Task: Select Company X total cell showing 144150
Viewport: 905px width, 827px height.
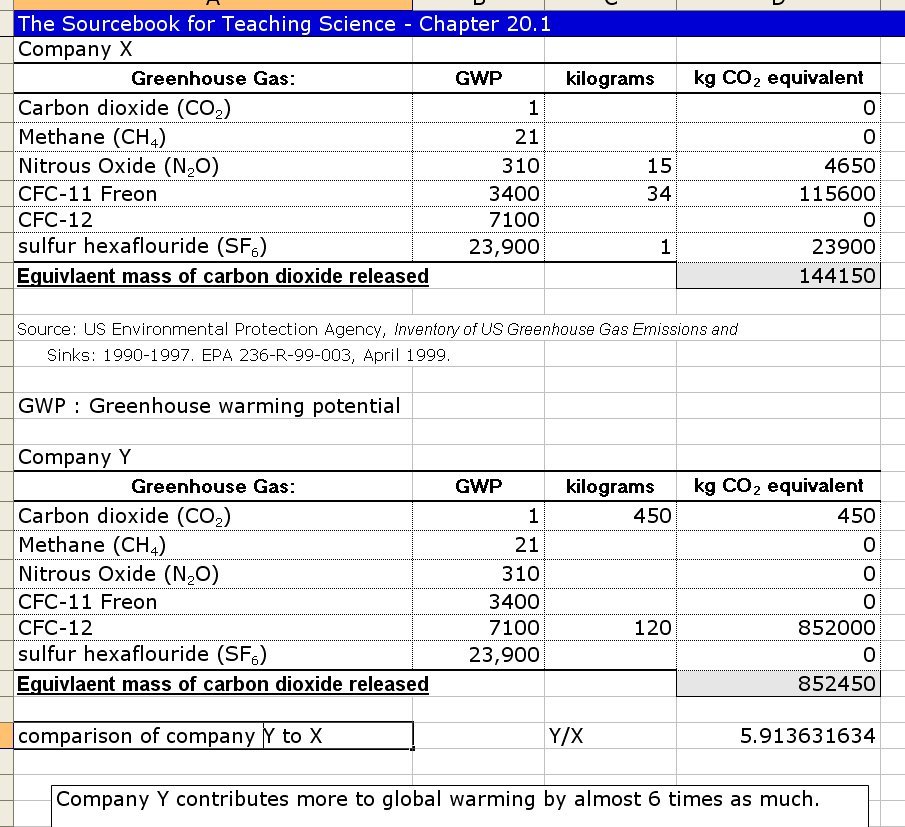Action: (x=779, y=276)
